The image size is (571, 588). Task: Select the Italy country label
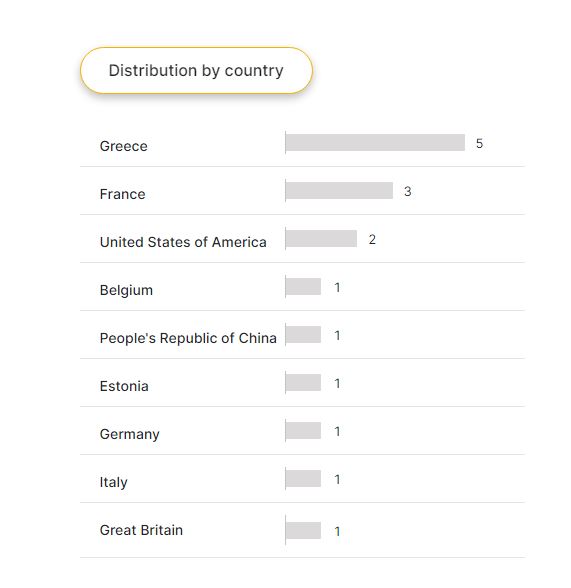tap(114, 482)
